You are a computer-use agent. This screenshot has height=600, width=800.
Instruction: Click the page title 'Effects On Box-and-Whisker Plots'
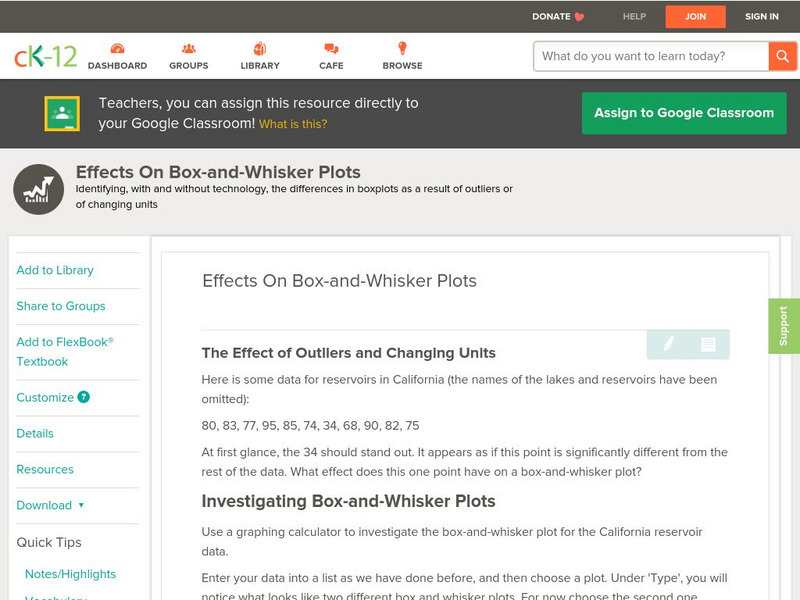(x=218, y=172)
